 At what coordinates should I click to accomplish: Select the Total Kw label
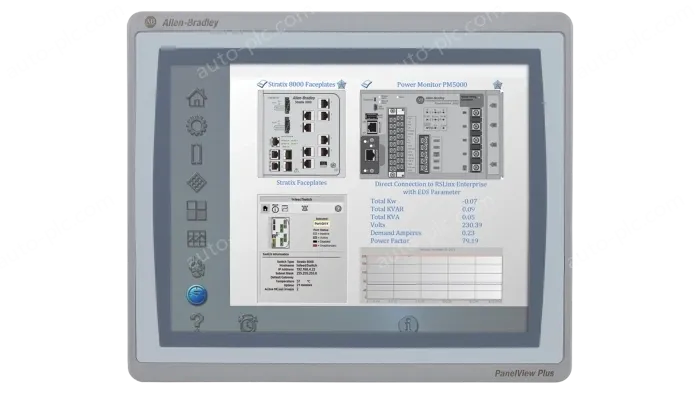(383, 201)
